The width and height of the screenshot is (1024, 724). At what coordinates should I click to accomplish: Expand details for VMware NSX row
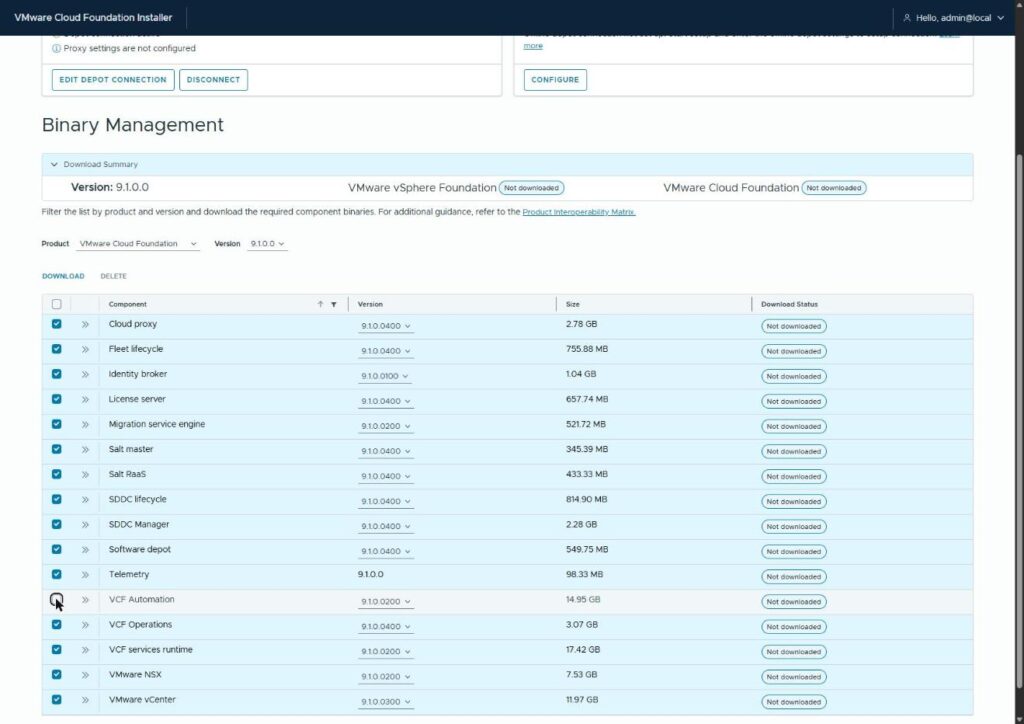tap(85, 675)
